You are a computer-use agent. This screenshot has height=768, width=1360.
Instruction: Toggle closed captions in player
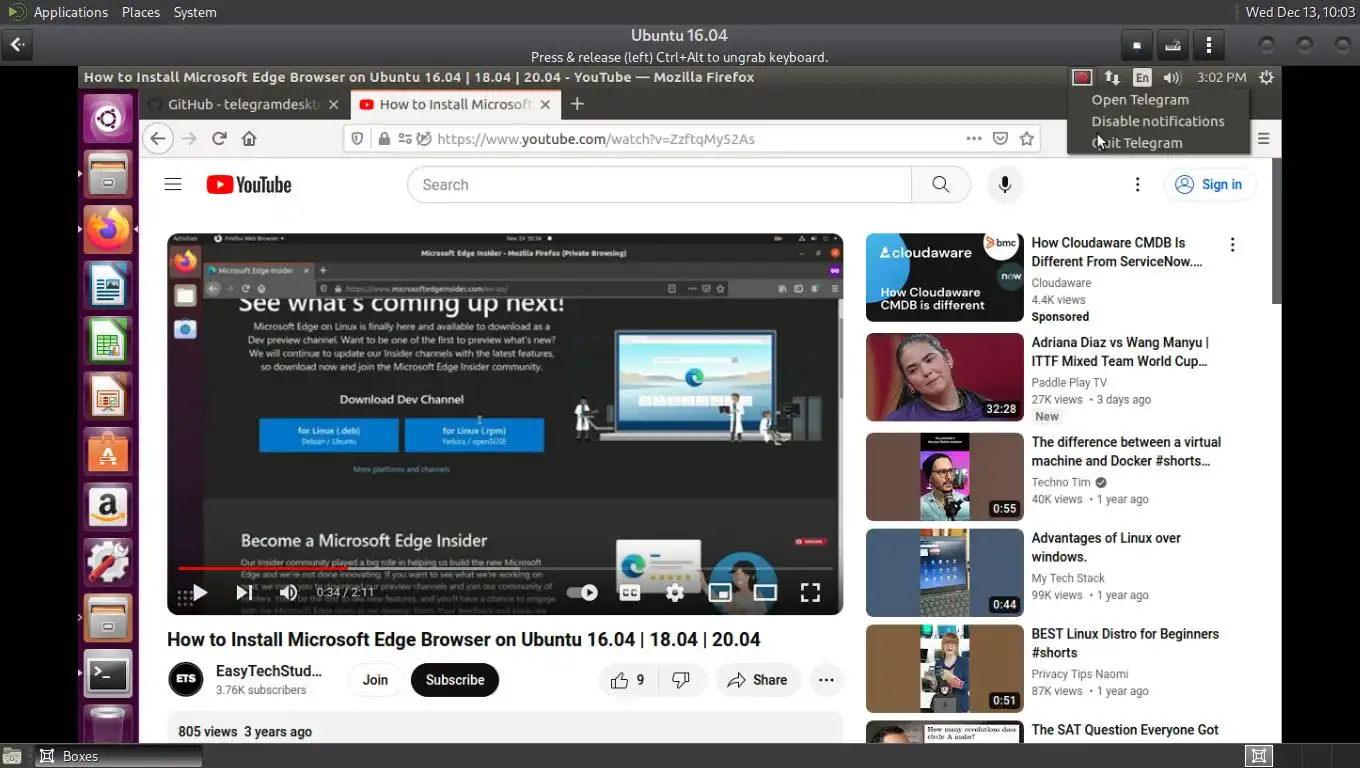629,593
